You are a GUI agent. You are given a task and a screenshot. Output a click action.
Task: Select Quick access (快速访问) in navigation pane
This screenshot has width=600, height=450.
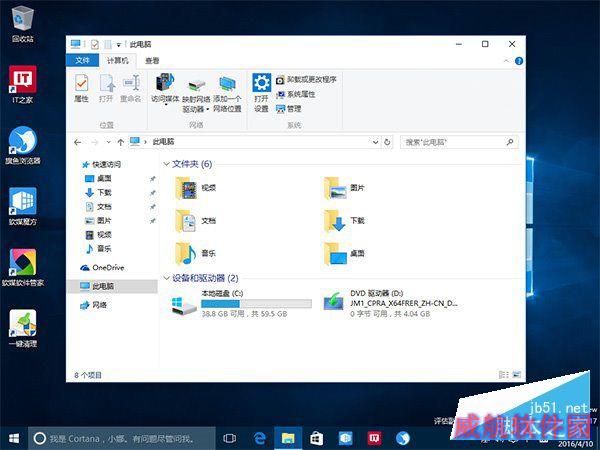[x=102, y=165]
